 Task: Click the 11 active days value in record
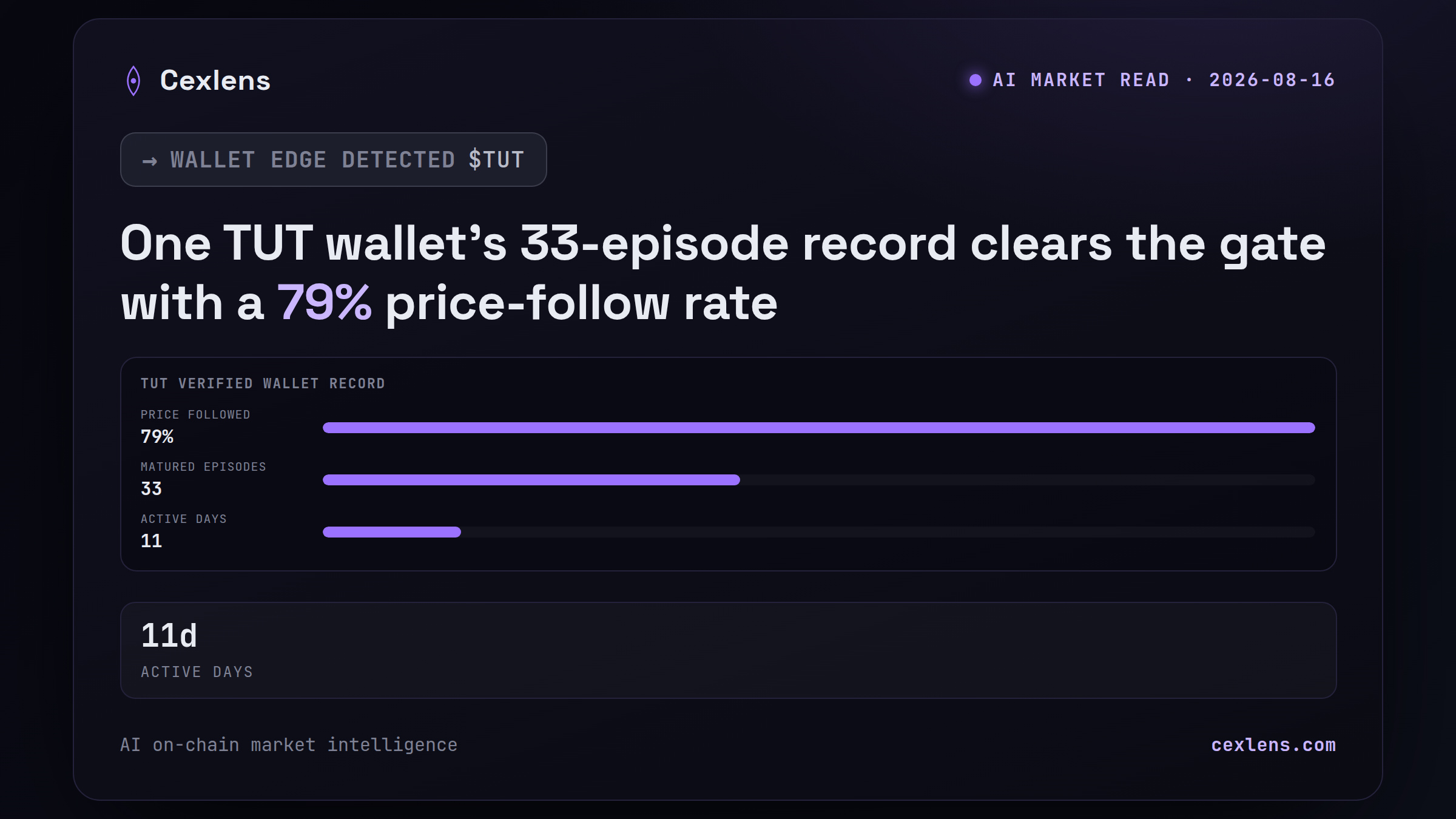click(152, 541)
